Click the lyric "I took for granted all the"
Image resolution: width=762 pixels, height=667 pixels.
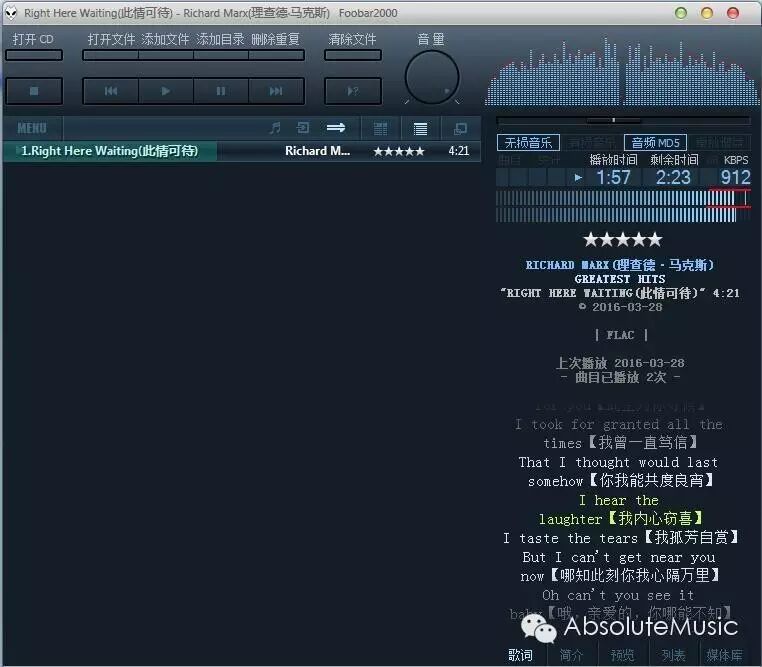619,425
